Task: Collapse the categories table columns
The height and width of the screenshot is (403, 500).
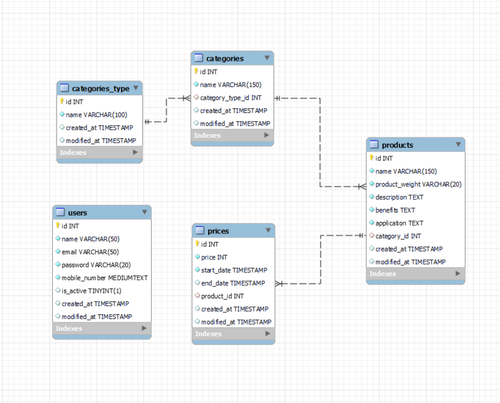Action: [267, 58]
